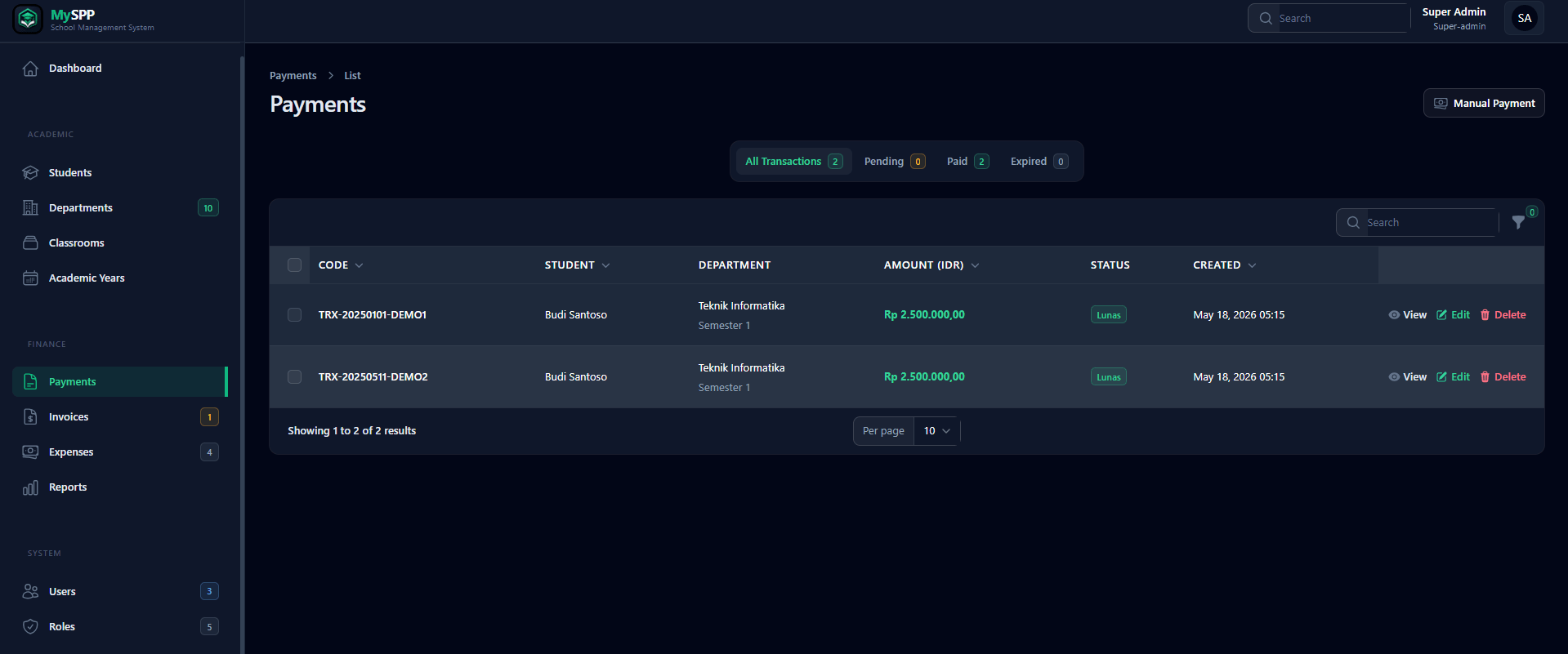Click the Departments building icon
1568x654 pixels.
coord(30,208)
